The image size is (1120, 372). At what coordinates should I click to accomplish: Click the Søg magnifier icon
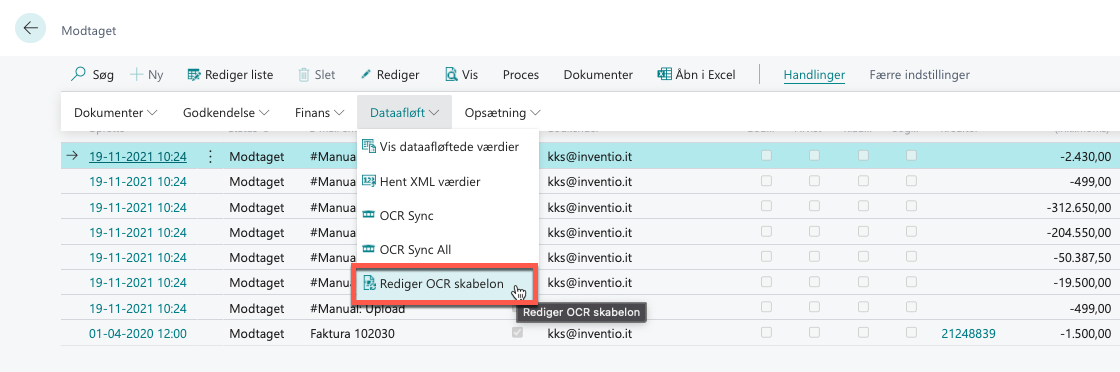(78, 74)
